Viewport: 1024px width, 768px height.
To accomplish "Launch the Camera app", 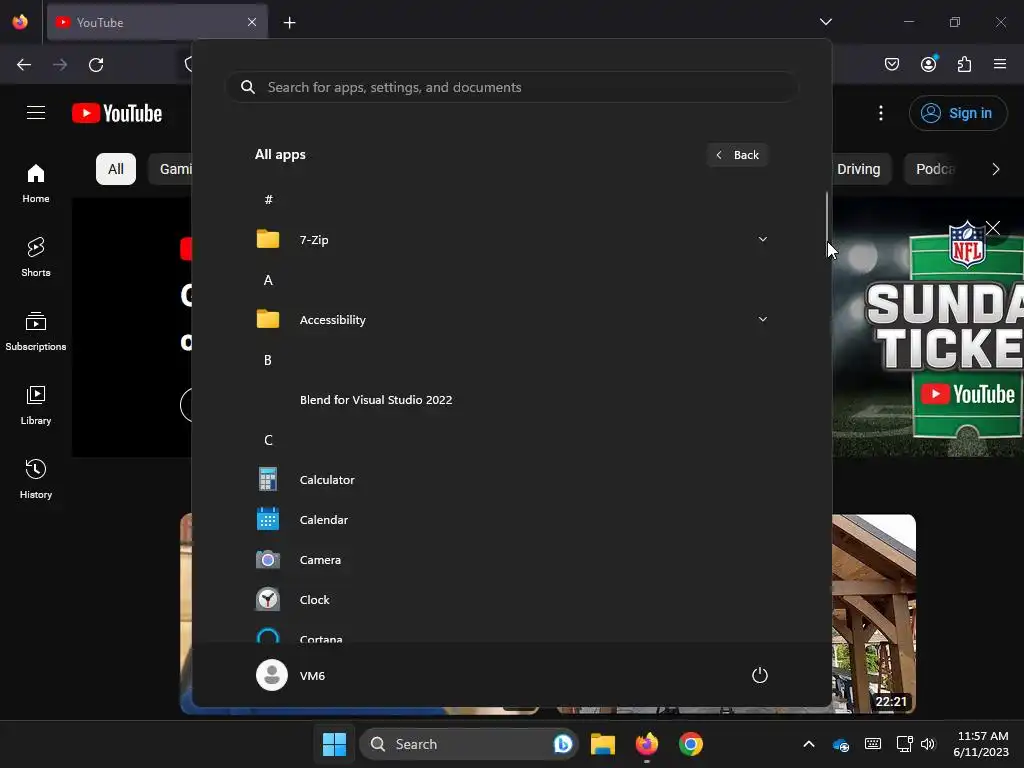I will (511, 560).
